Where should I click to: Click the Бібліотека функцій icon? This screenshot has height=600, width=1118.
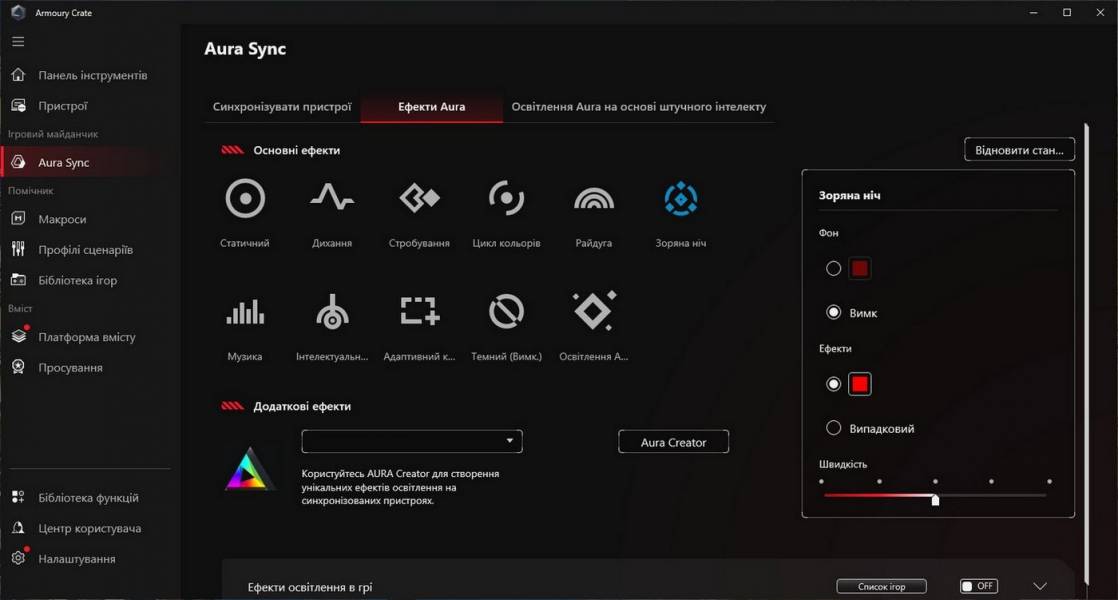[x=19, y=497]
